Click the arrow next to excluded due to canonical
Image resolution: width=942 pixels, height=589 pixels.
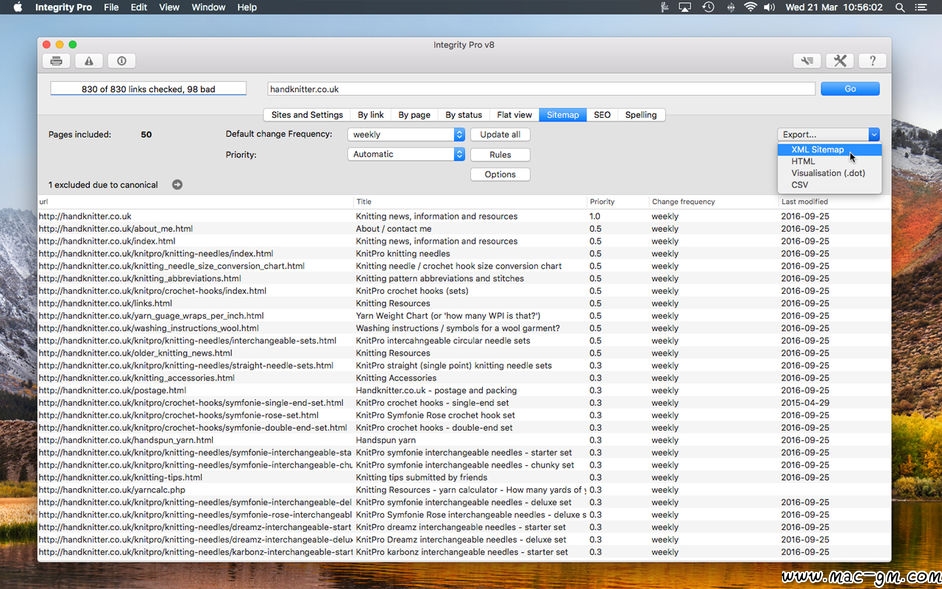coord(177,185)
